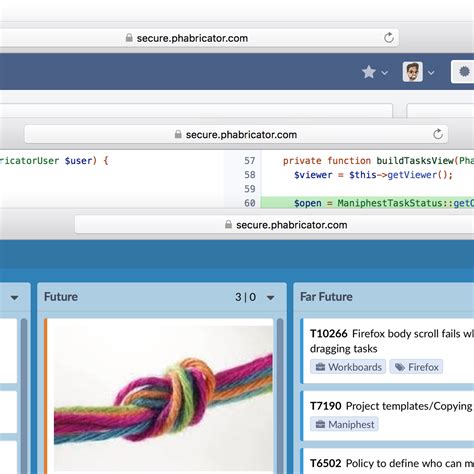
Task: Open the Future column dropdown menu
Action: [271, 297]
